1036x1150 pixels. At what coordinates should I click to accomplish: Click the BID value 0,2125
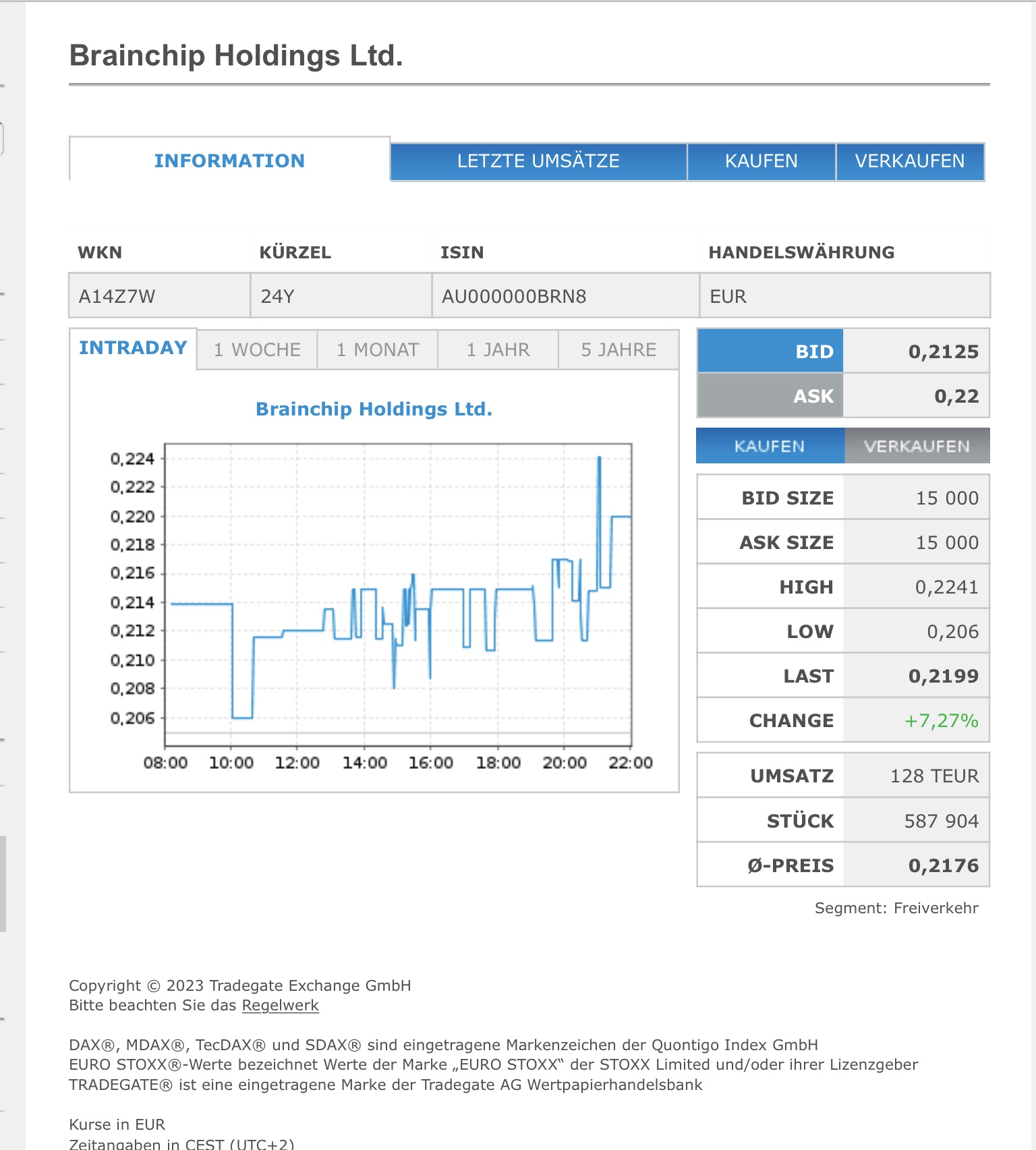(944, 351)
